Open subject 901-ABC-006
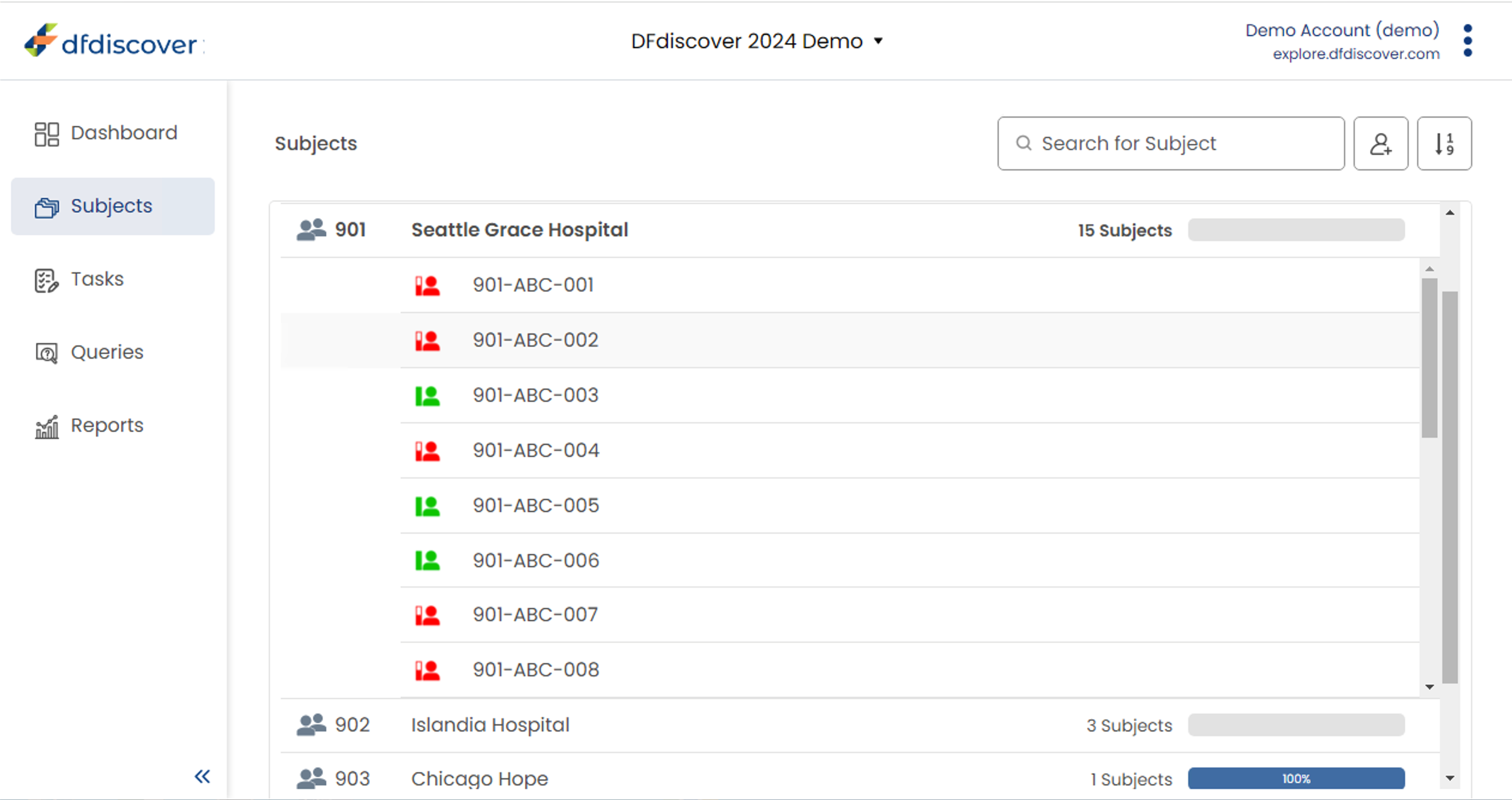This screenshot has width=1512, height=800. click(x=909, y=560)
